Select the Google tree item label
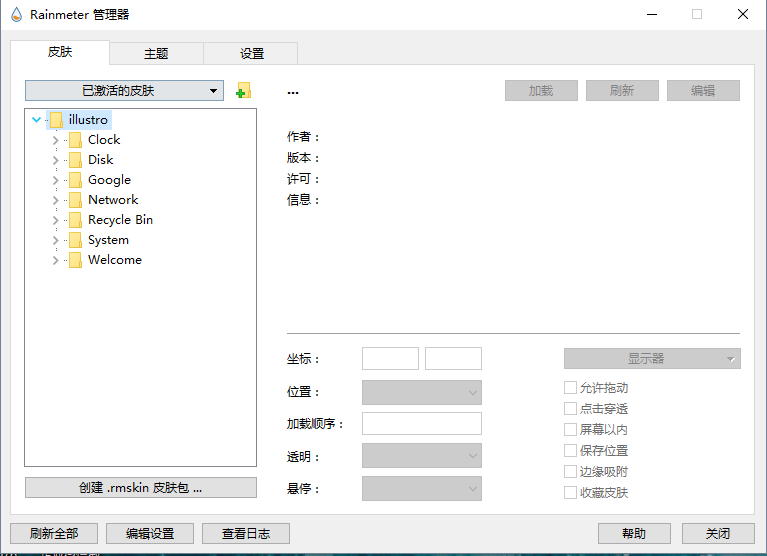This screenshot has width=767, height=556. point(109,180)
